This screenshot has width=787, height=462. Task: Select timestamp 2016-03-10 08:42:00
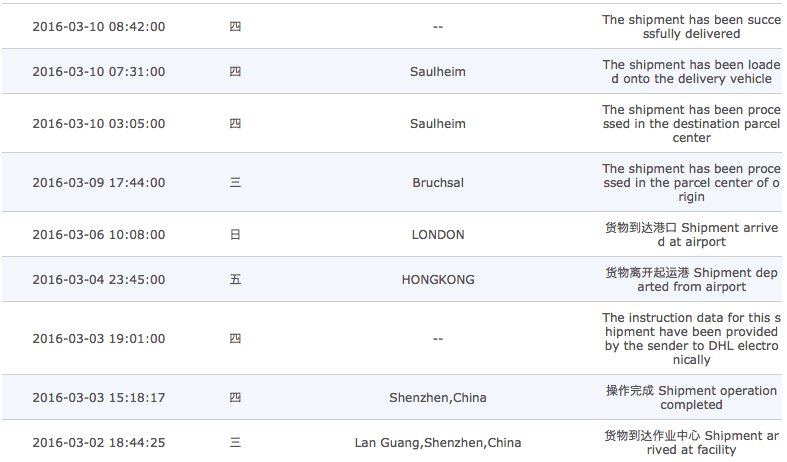click(99, 27)
